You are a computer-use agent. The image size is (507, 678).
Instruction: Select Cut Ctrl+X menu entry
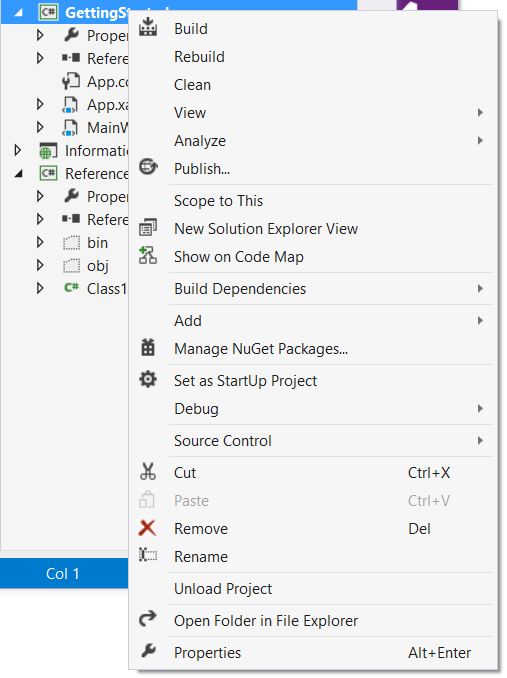pyautogui.click(x=313, y=473)
